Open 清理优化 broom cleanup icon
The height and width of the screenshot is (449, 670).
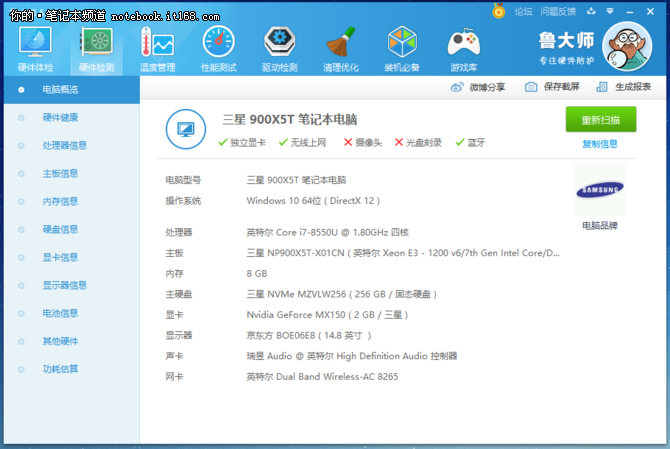click(x=340, y=46)
